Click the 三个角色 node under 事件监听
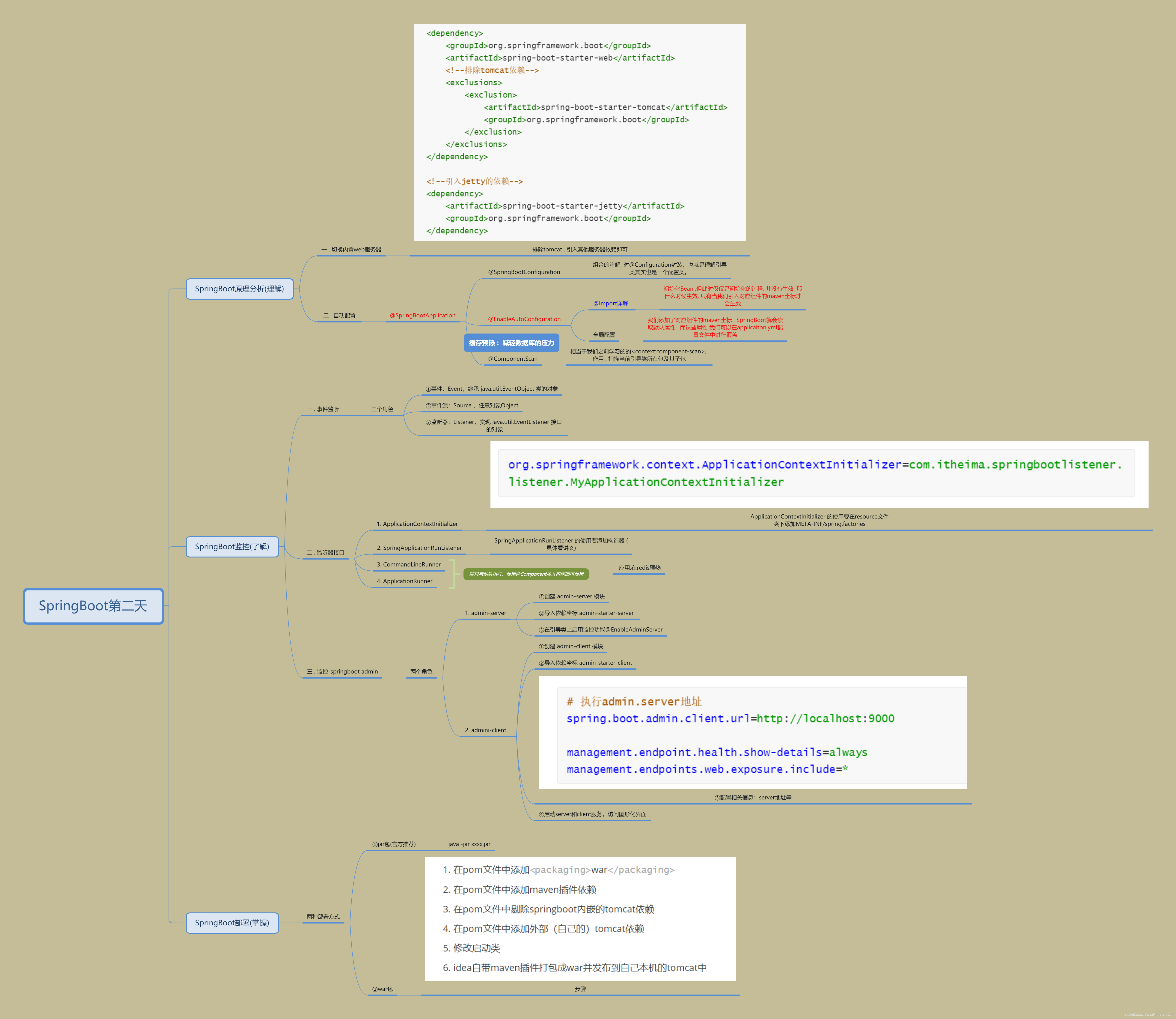The height and width of the screenshot is (1019, 1176). 382,409
